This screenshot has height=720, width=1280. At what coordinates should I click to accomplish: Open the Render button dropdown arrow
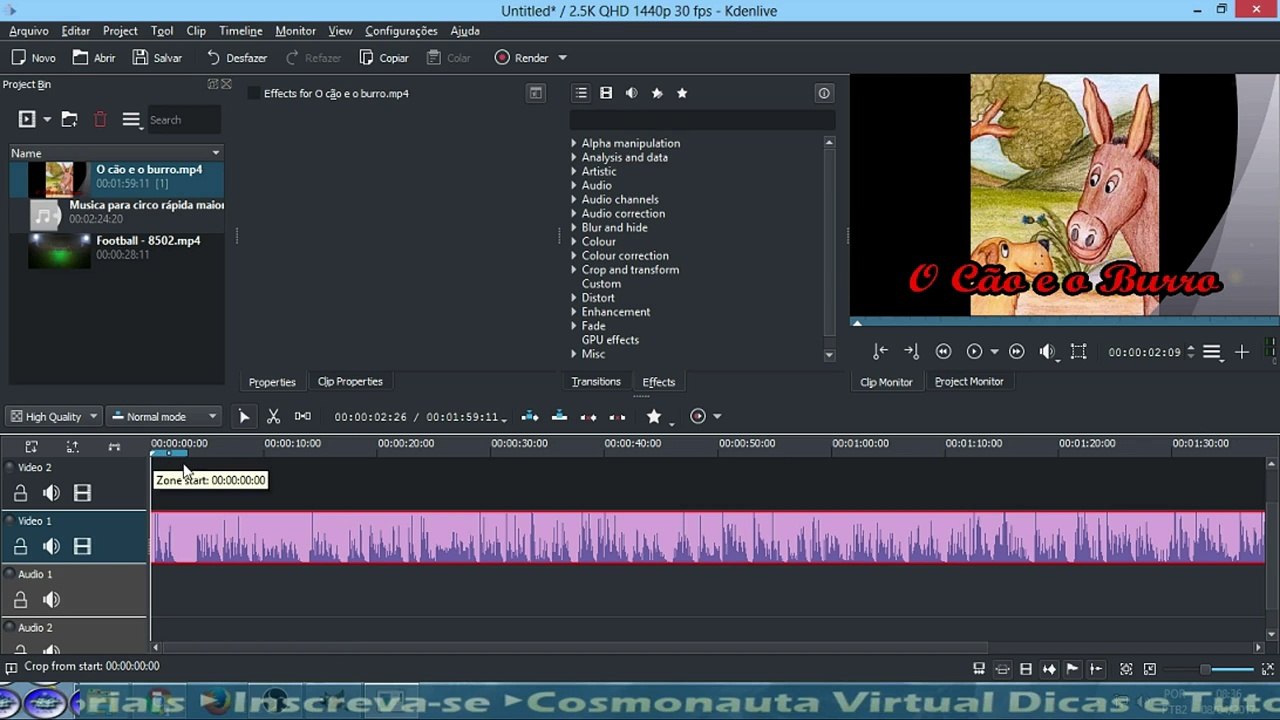[562, 58]
